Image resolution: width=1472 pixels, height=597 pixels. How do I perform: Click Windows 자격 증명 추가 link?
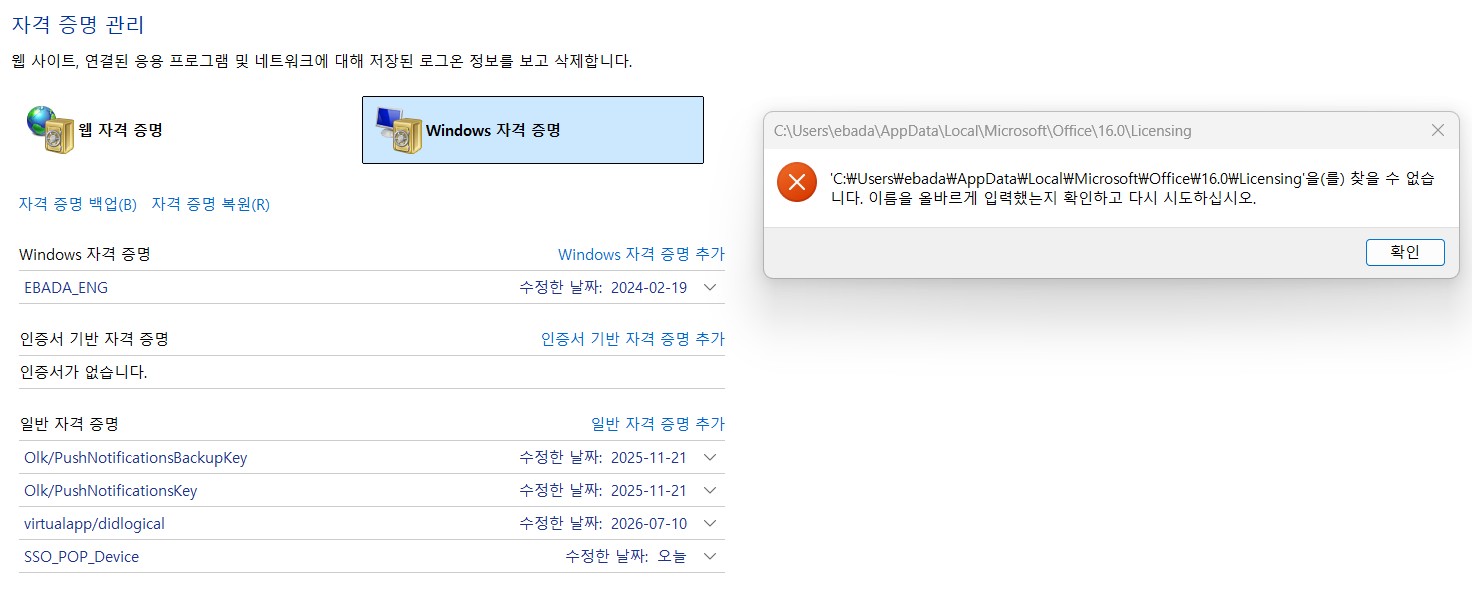click(641, 254)
